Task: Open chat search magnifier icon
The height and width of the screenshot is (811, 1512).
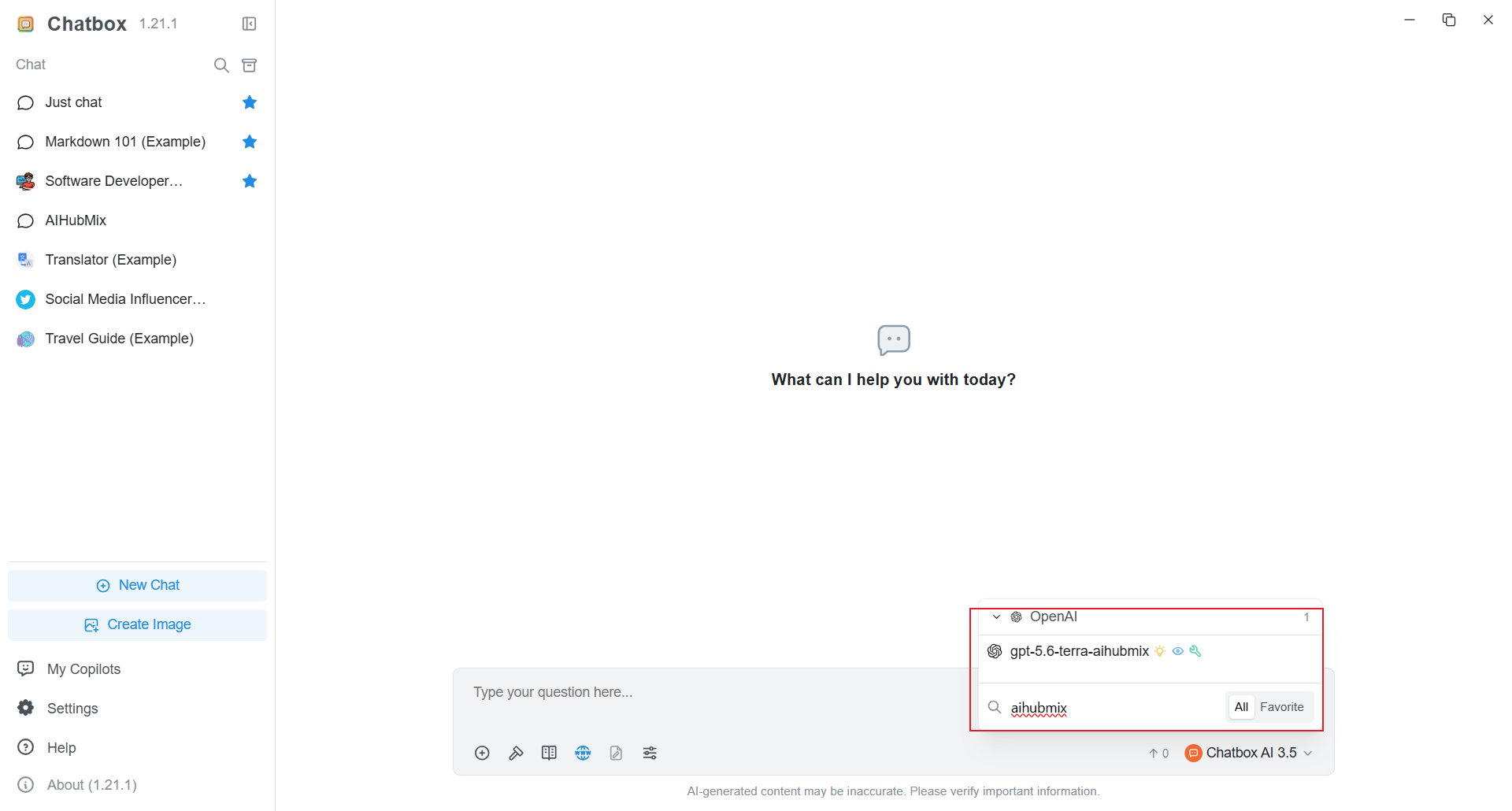Action: (221, 65)
